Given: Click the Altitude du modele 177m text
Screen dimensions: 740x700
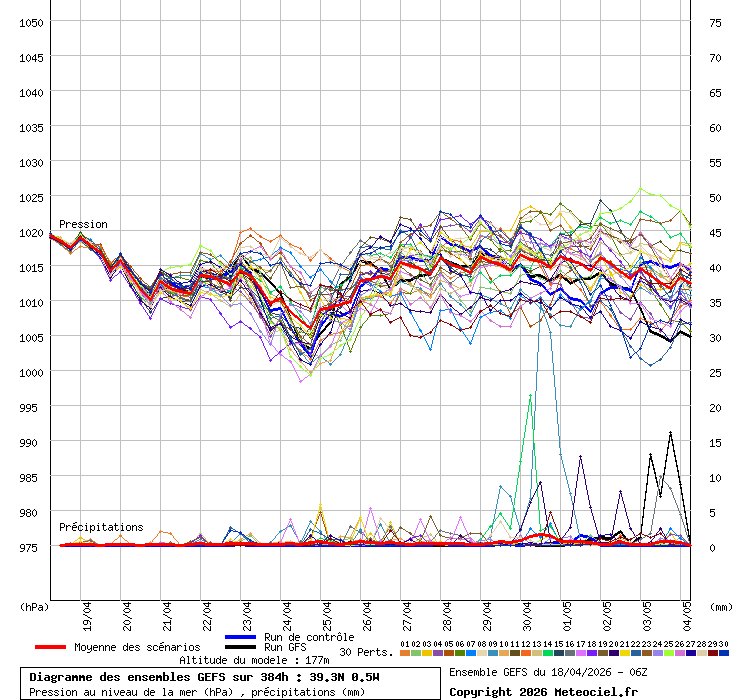Looking at the screenshot, I should click(254, 660).
